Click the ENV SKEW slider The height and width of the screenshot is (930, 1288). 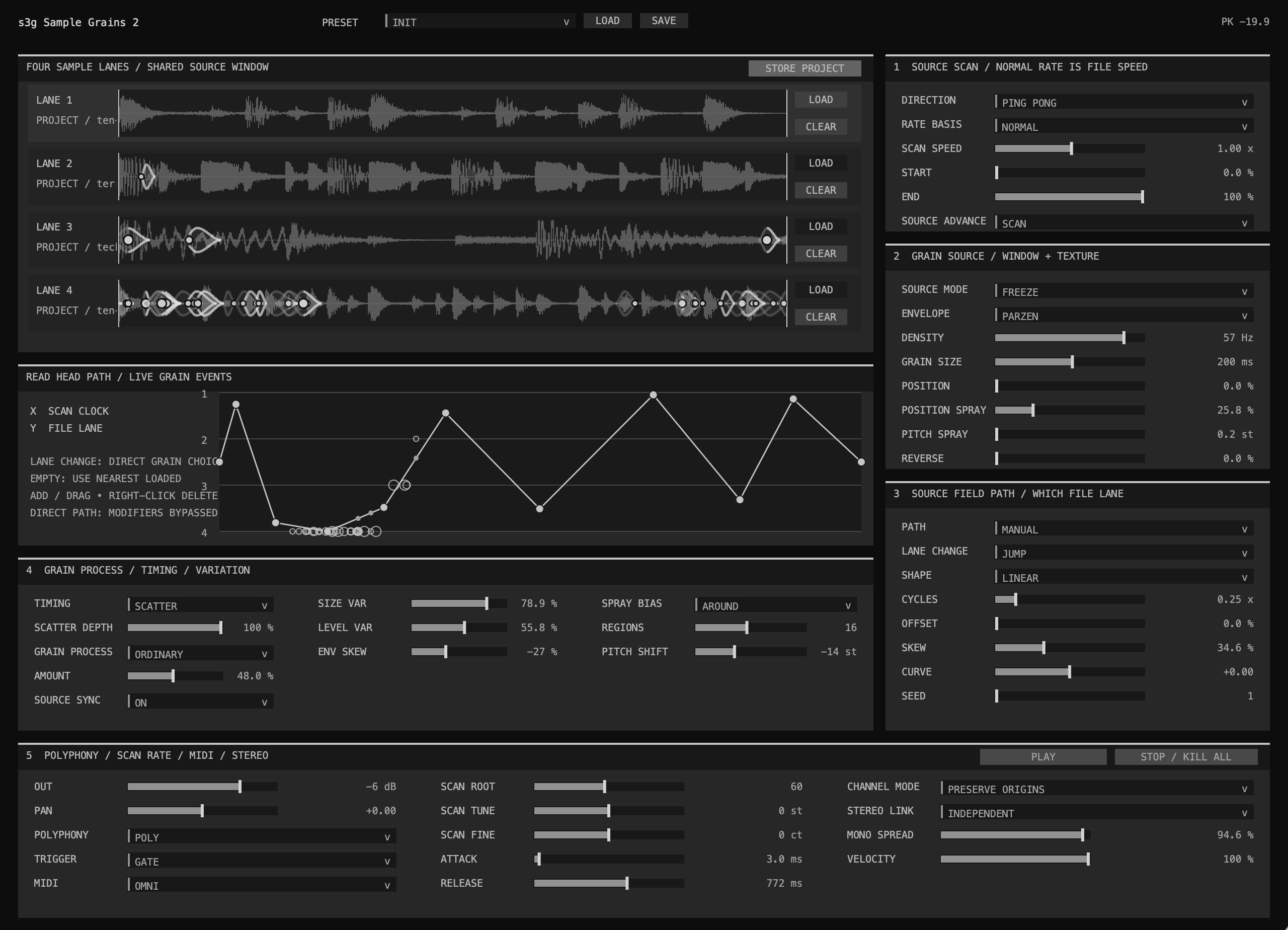coord(459,652)
